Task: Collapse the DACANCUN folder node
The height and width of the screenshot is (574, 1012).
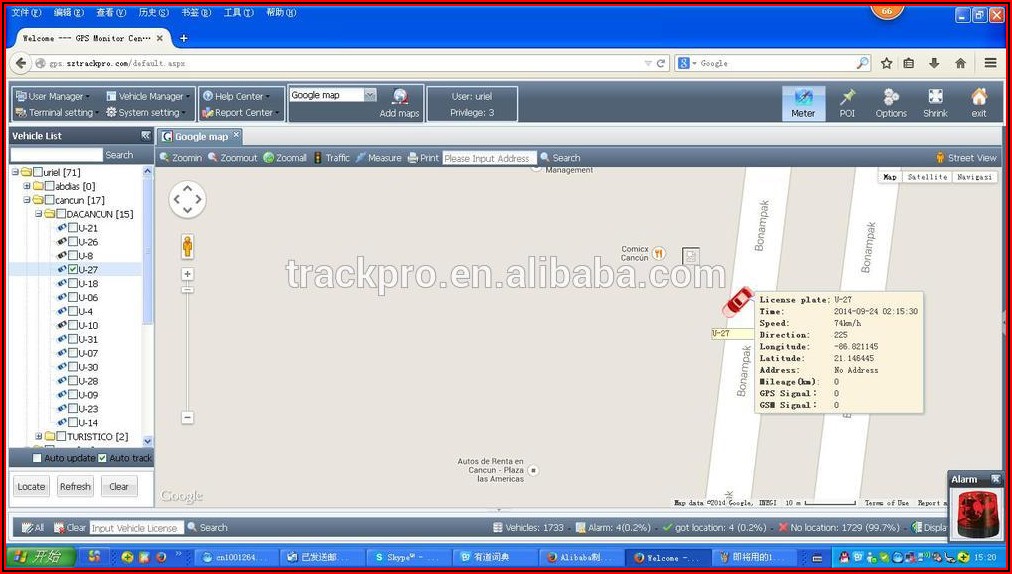Action: pos(39,214)
